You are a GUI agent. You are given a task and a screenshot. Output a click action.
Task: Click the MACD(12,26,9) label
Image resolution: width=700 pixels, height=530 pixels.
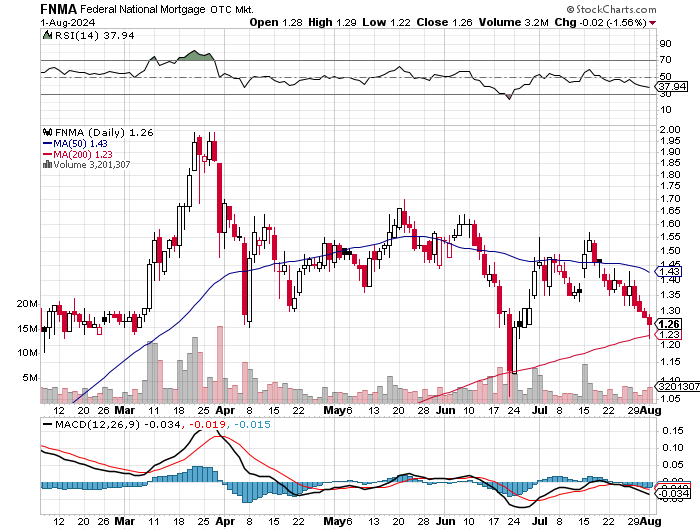point(97,424)
